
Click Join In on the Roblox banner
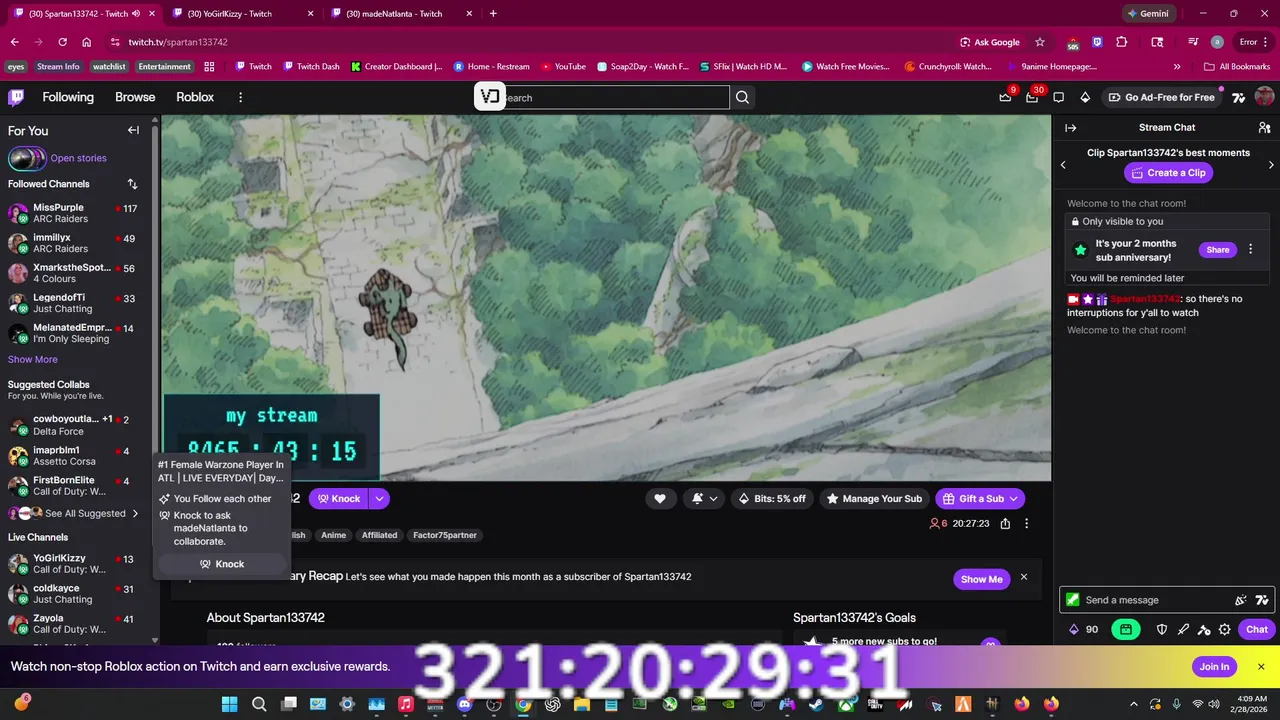point(1214,667)
